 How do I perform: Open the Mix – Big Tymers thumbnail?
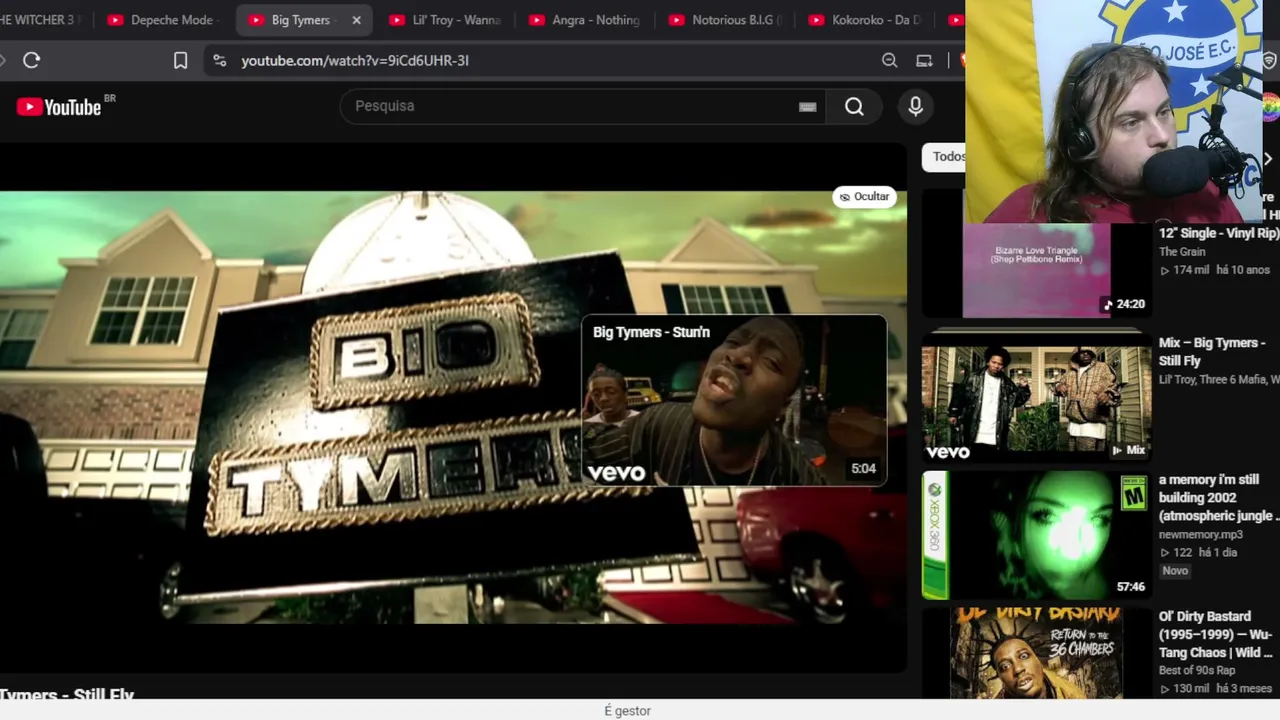pyautogui.click(x=1036, y=398)
